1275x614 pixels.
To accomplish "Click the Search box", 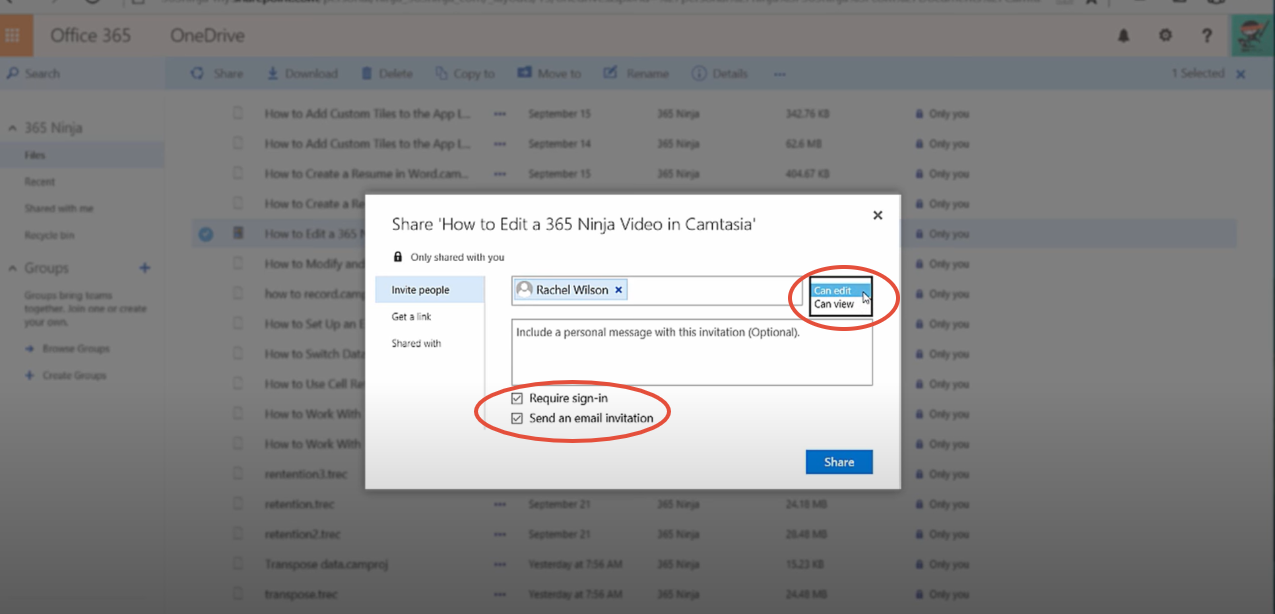I will (82, 74).
